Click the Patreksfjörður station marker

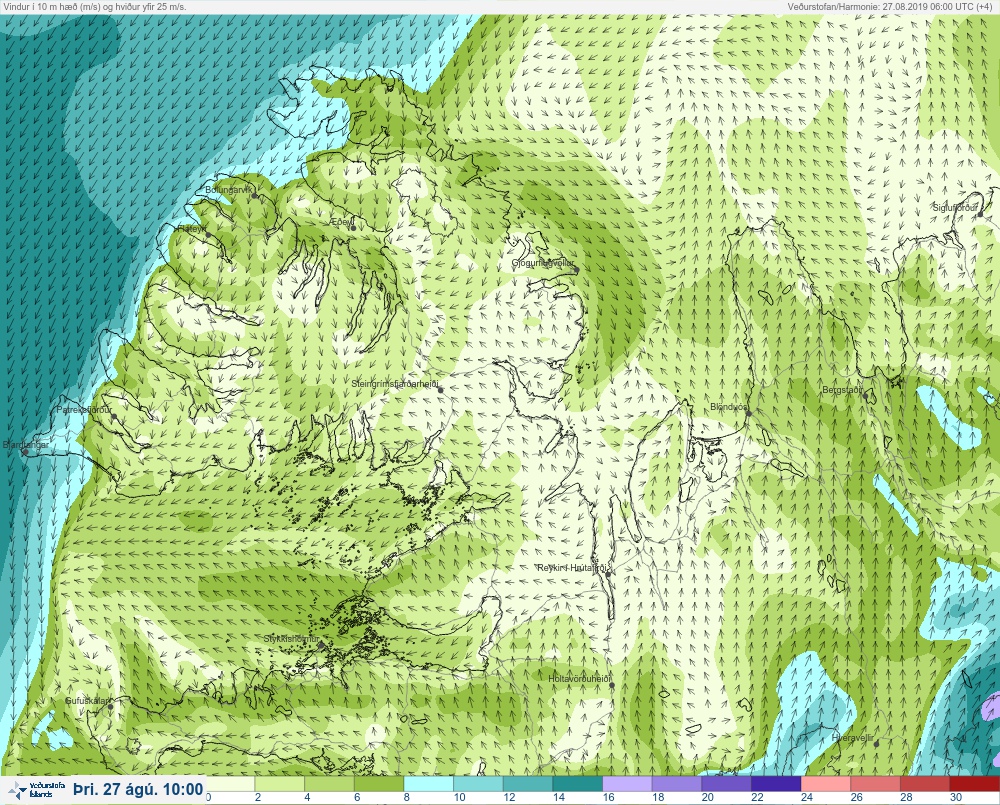114,416
